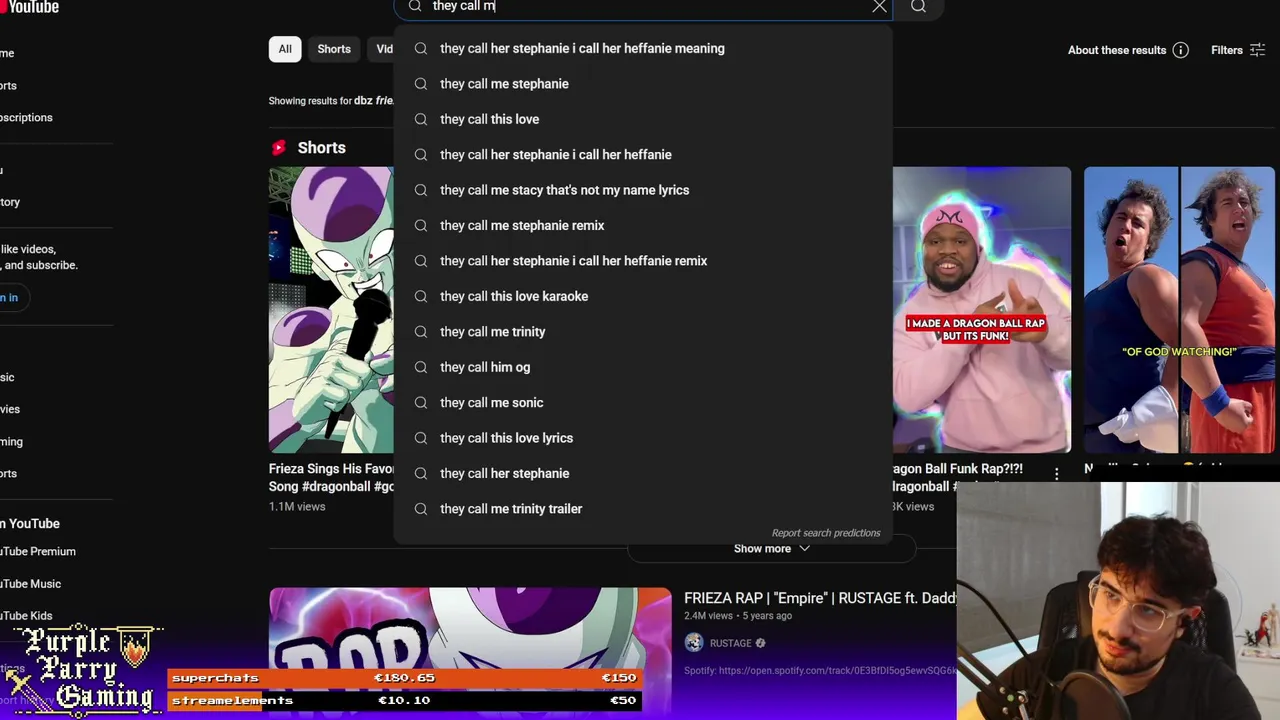This screenshot has height=720, width=1280.
Task: Open the Dragon Ball Funk Rap short thumbnail
Action: [x=982, y=310]
